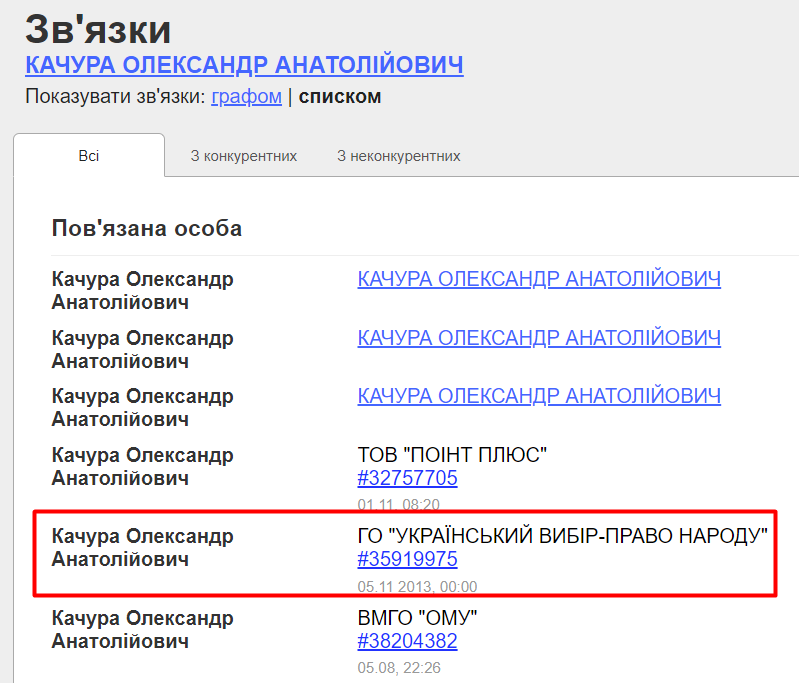This screenshot has height=683, width=799.
Task: Click the ВМГО "ОМУ" organization name
Action: coord(417,618)
